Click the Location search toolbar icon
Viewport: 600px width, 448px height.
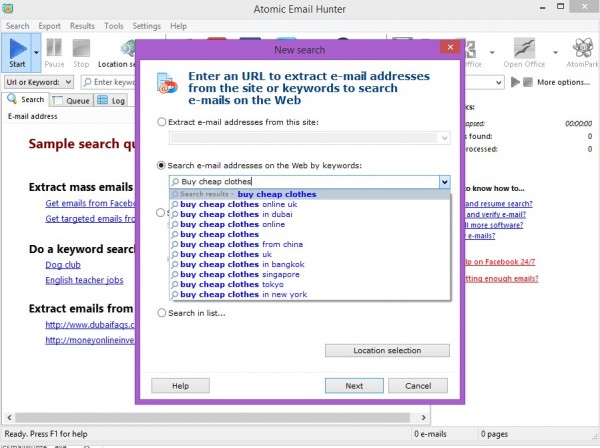click(128, 48)
